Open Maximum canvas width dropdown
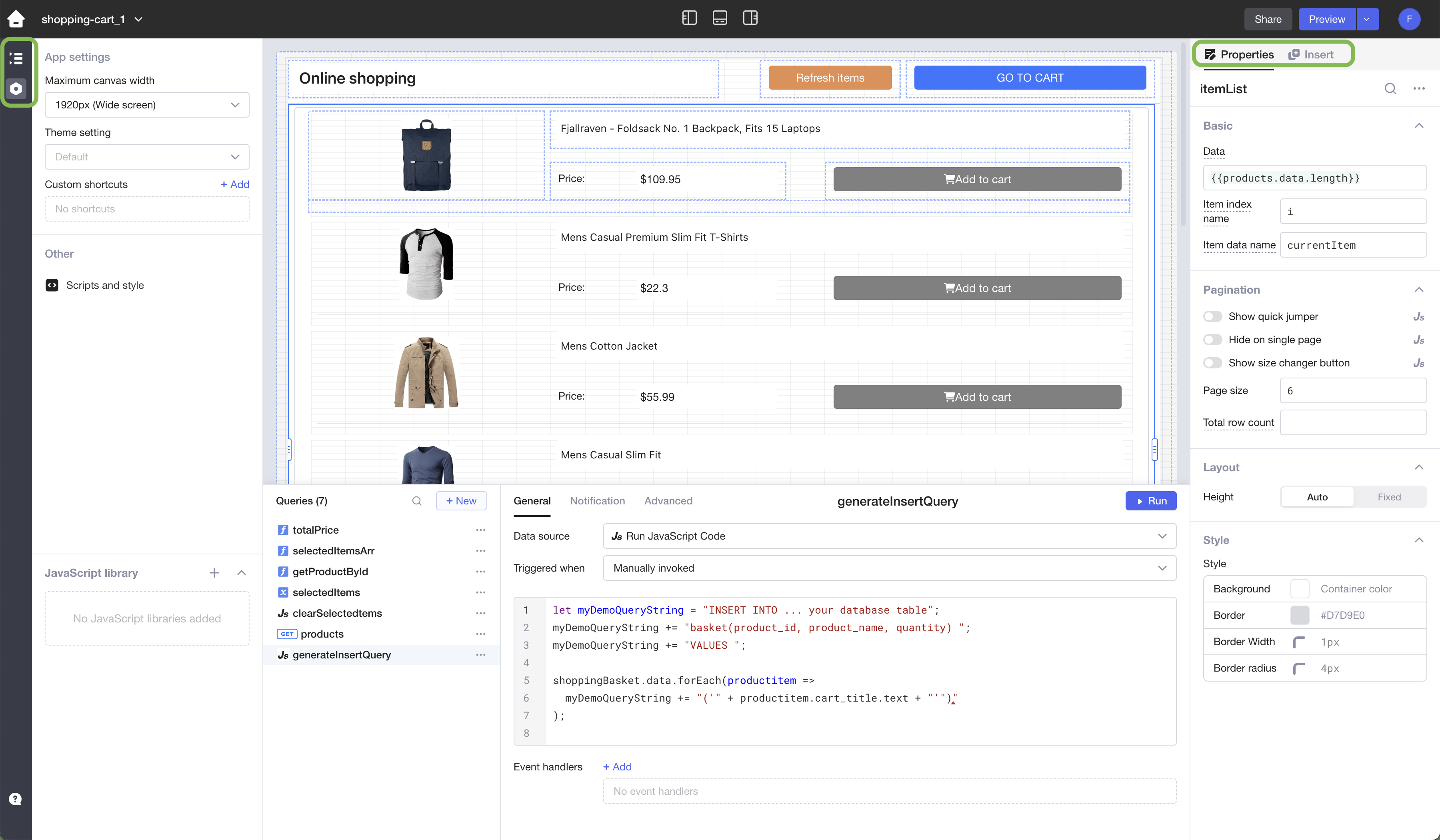This screenshot has height=840, width=1440. [x=147, y=105]
